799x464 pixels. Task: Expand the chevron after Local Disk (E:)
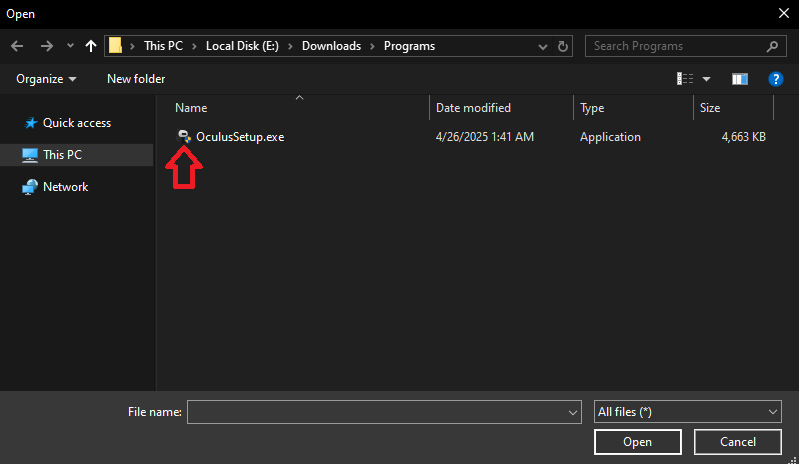click(290, 46)
